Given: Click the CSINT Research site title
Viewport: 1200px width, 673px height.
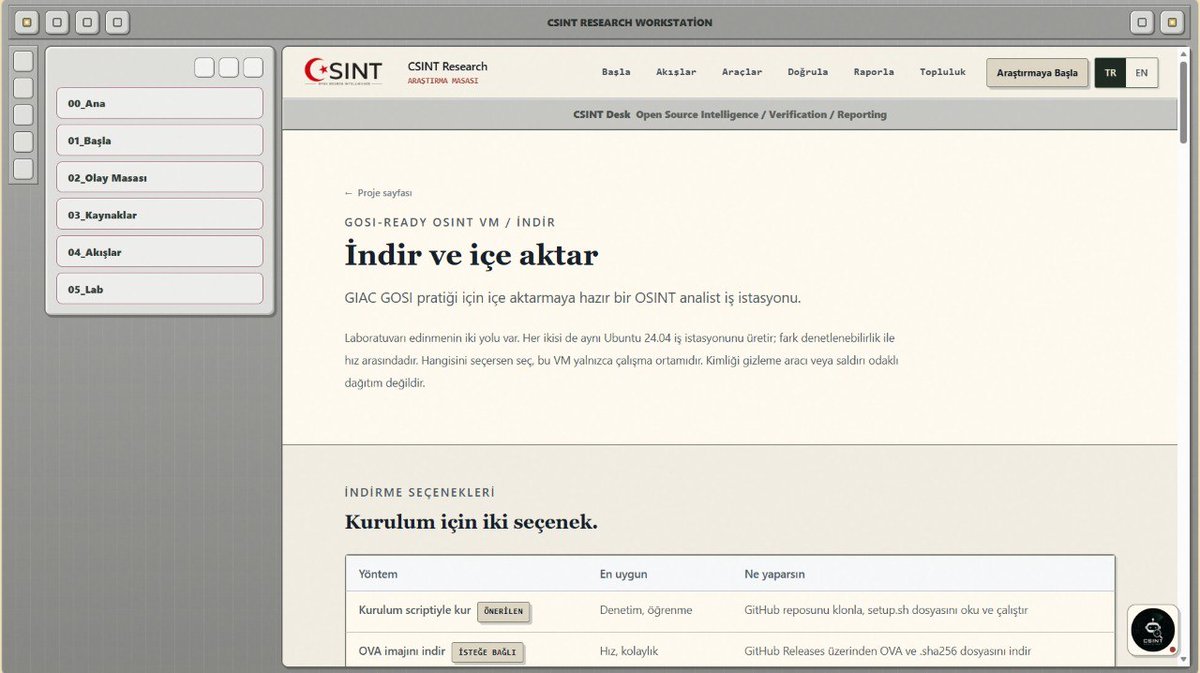Looking at the screenshot, I should click(x=447, y=66).
